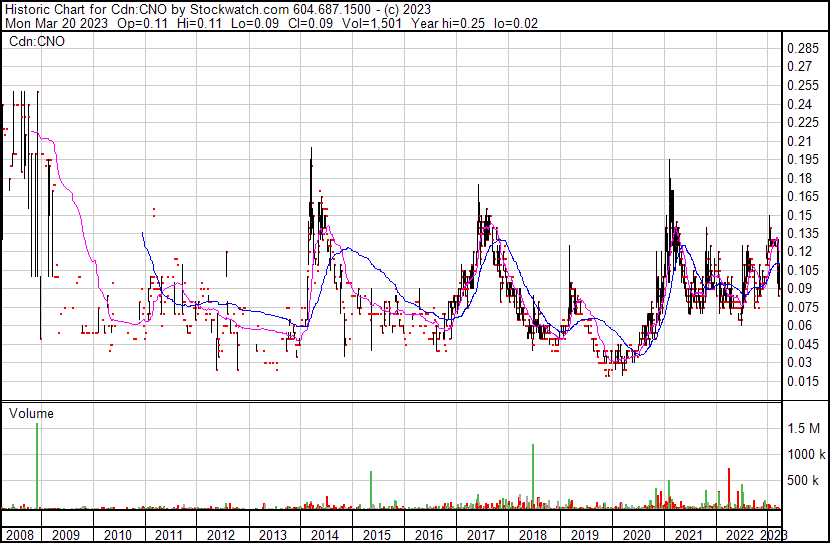Click the 1.5 M volume axis label
The height and width of the screenshot is (543, 830).
coord(804,428)
